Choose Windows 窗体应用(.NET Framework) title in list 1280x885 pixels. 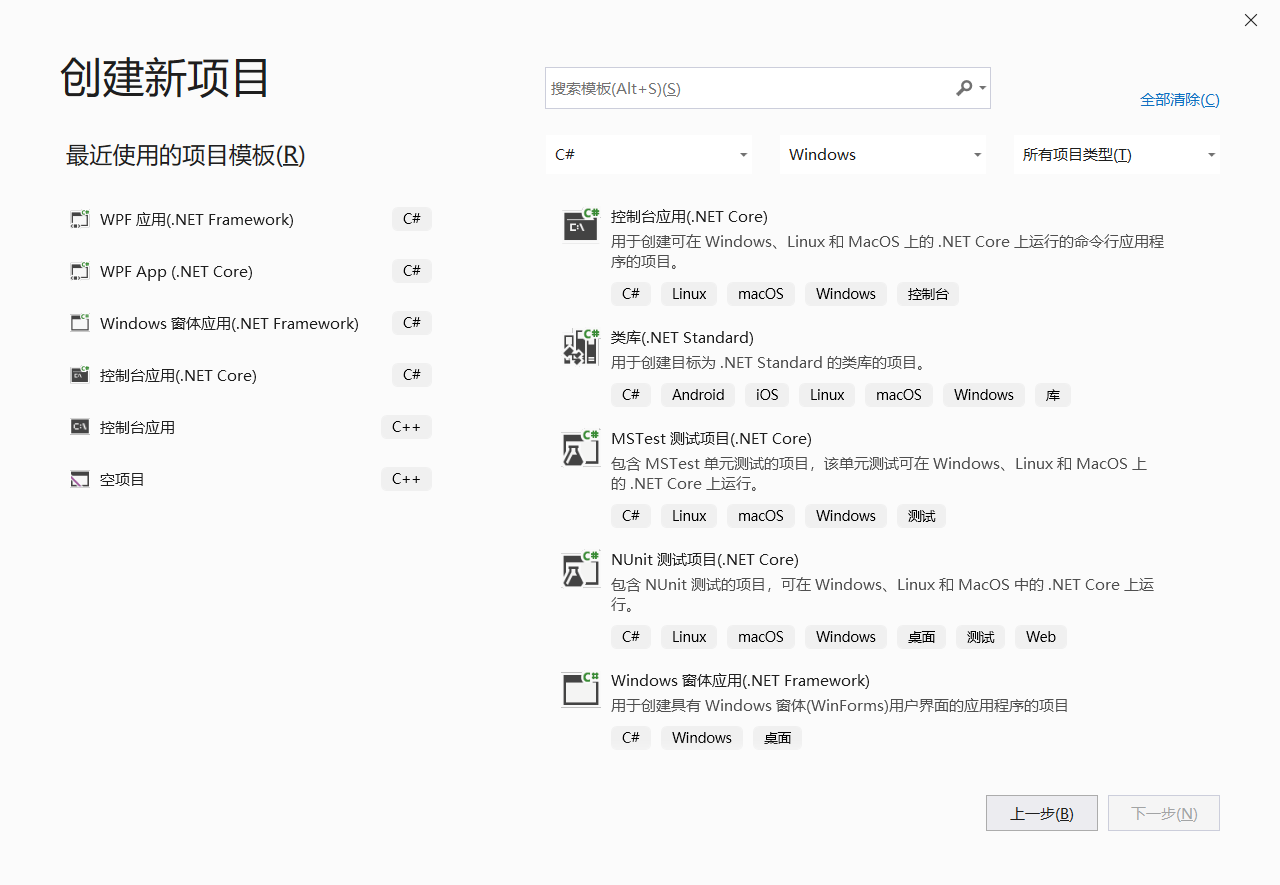pos(740,680)
